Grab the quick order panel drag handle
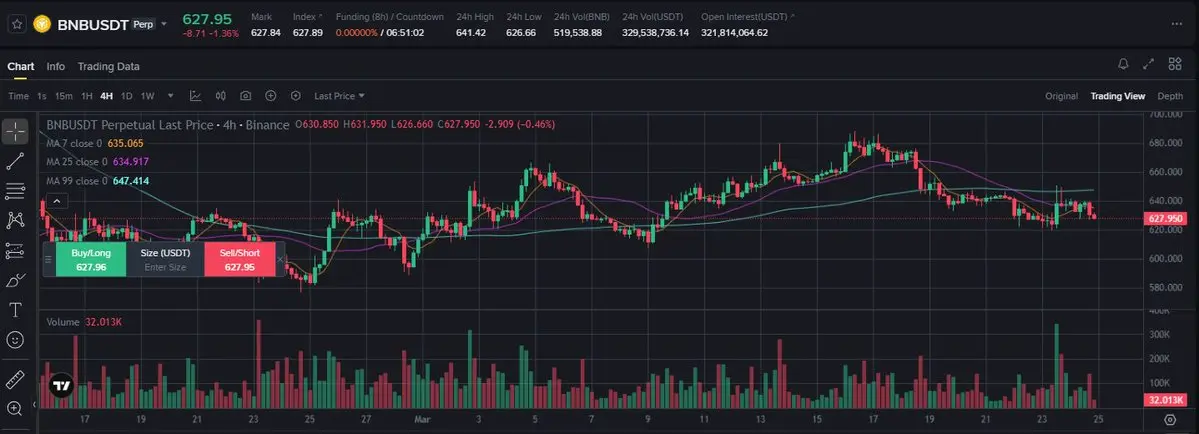 tap(48, 260)
